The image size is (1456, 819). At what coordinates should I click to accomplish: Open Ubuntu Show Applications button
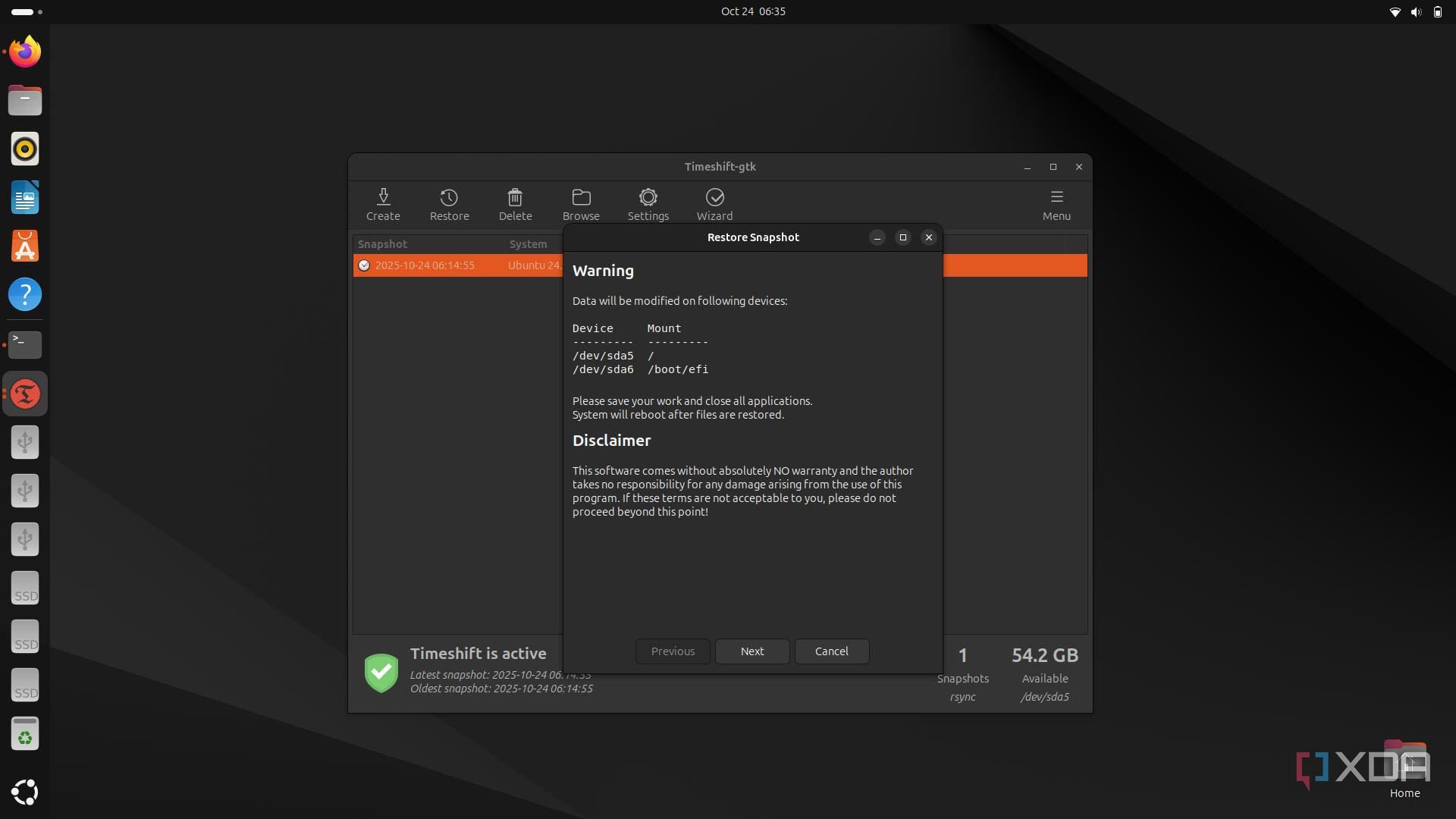[25, 792]
